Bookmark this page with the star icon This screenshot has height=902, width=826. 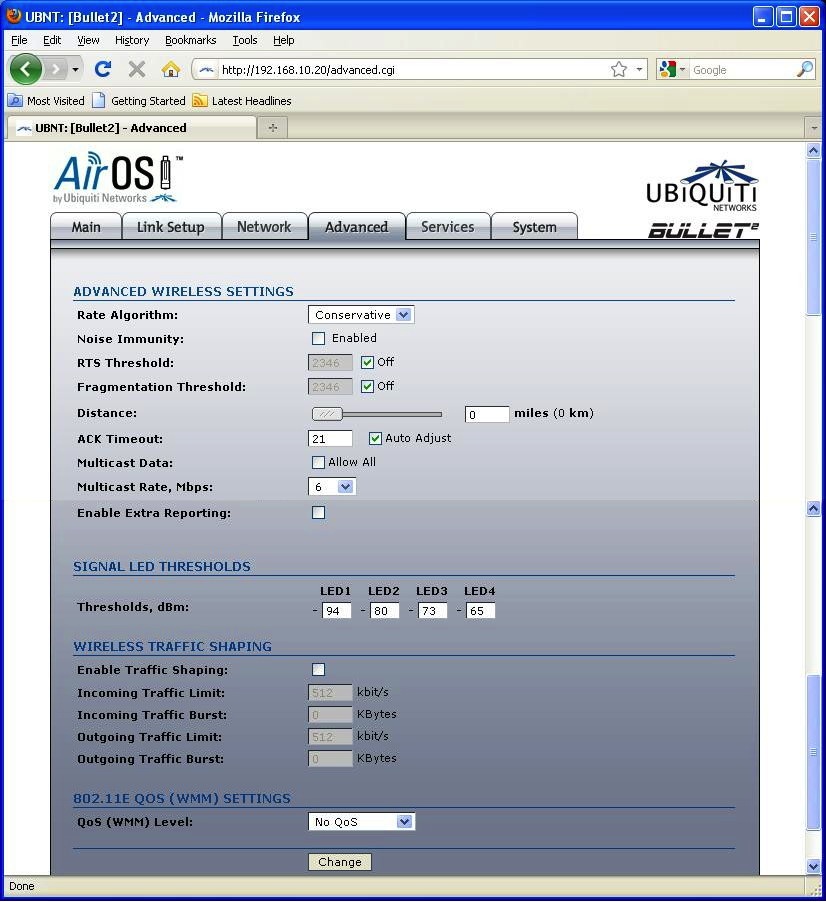619,69
